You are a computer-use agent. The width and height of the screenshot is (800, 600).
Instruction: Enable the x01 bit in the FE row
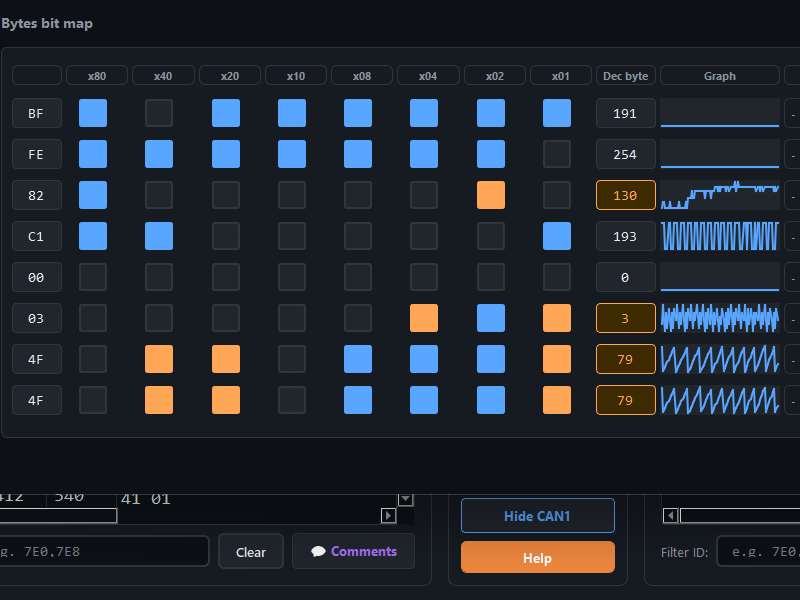point(557,154)
